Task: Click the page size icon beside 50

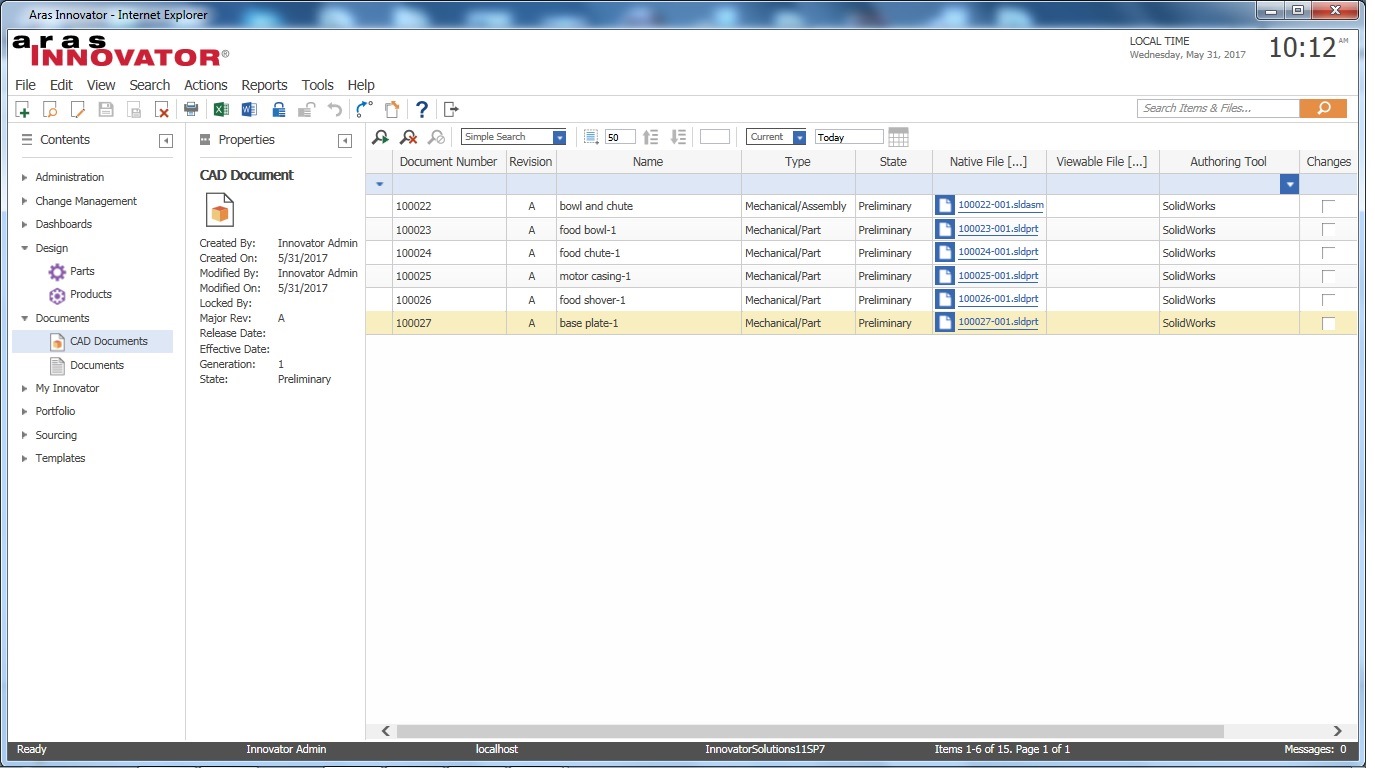Action: point(591,137)
